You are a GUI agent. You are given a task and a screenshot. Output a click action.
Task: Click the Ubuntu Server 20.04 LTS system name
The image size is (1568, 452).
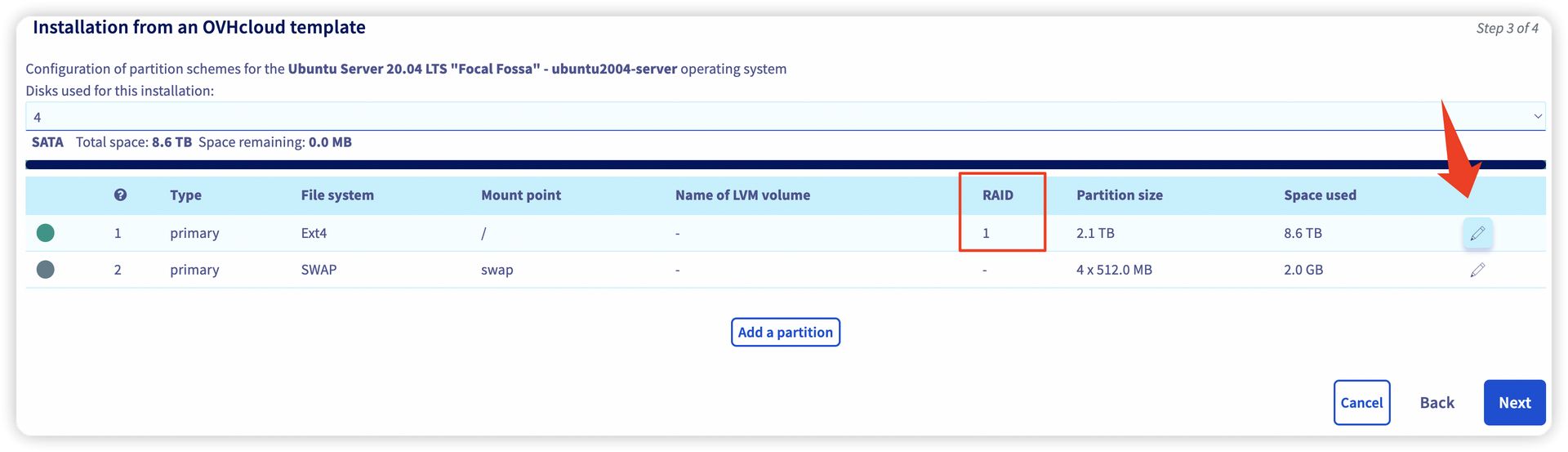483,69
